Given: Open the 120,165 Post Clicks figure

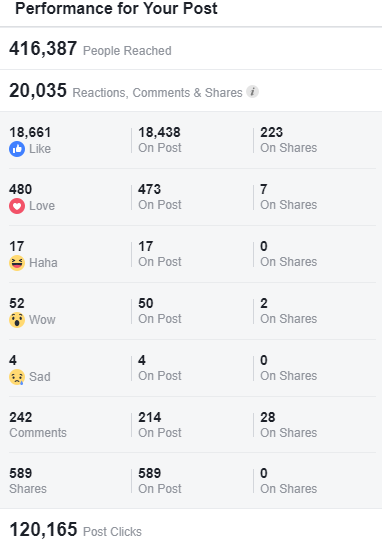Looking at the screenshot, I should tap(43, 529).
